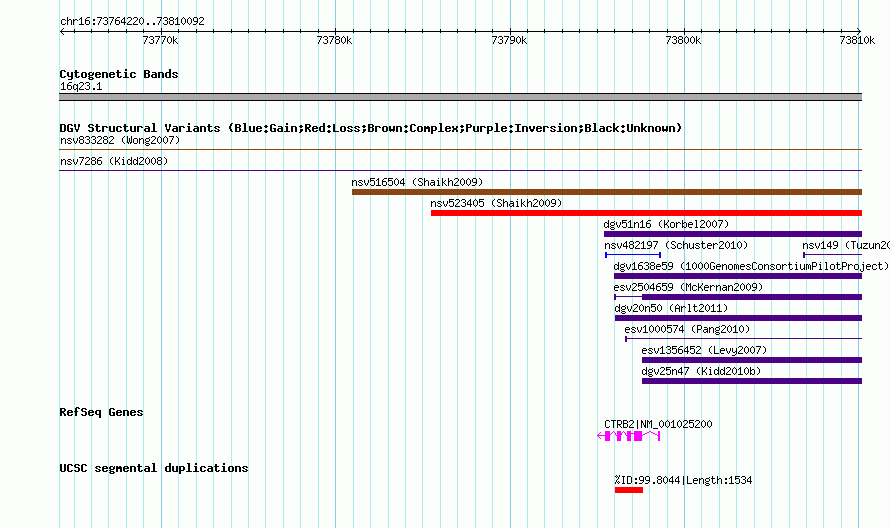Image resolution: width=890 pixels, height=528 pixels.
Task: Click the esv1000574 (Pang2010) text label
Action: coord(687,329)
